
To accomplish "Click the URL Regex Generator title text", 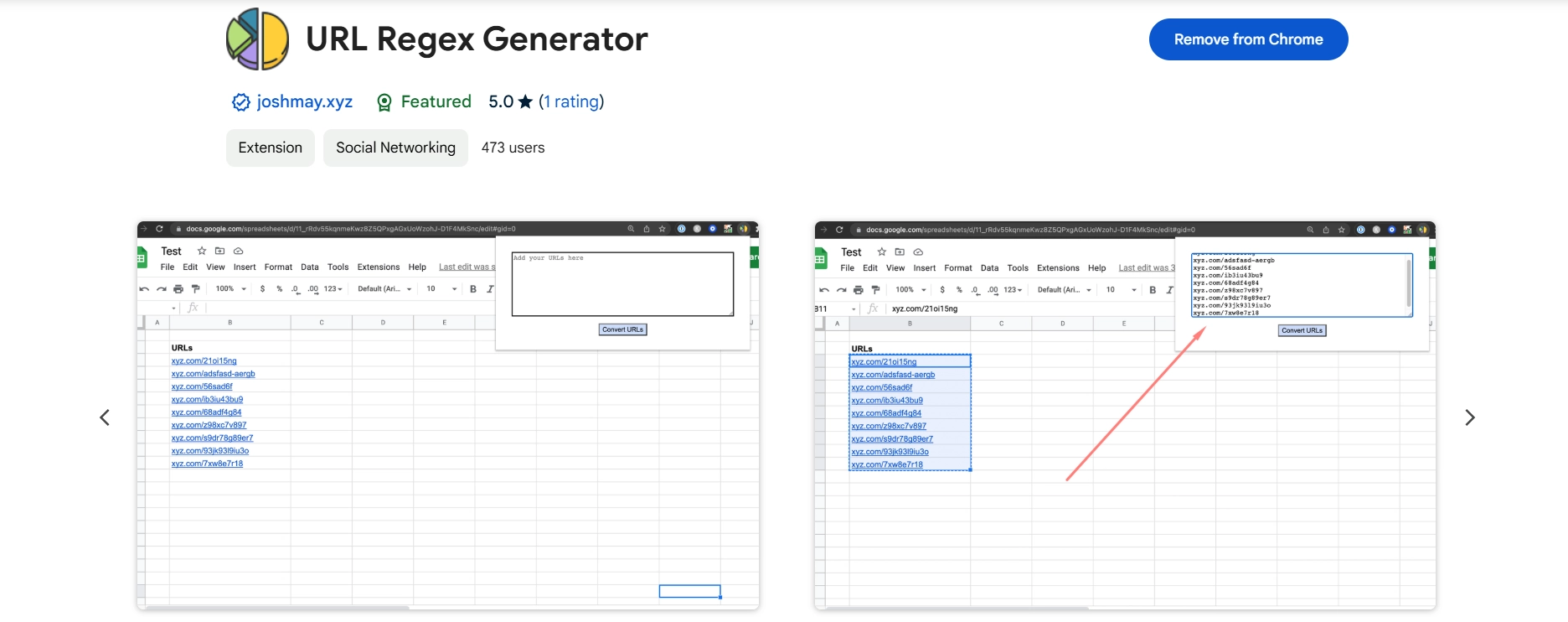I will pos(477,39).
